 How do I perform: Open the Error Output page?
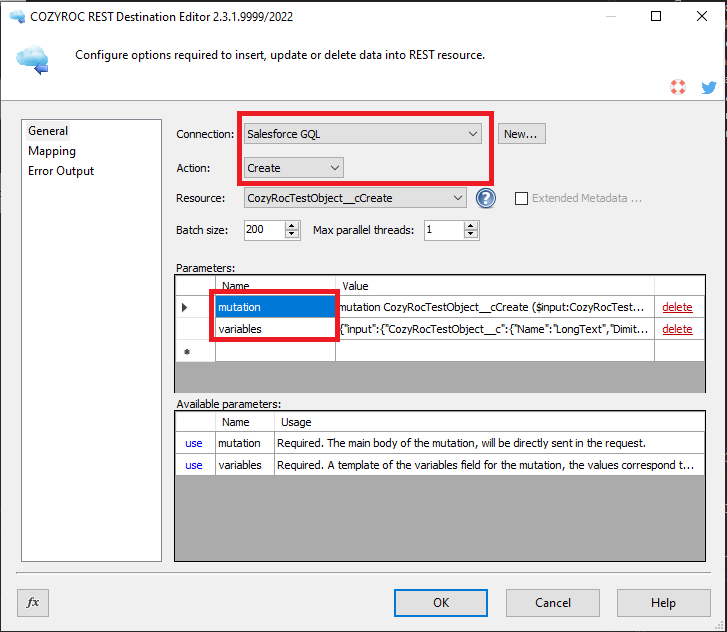tap(61, 171)
